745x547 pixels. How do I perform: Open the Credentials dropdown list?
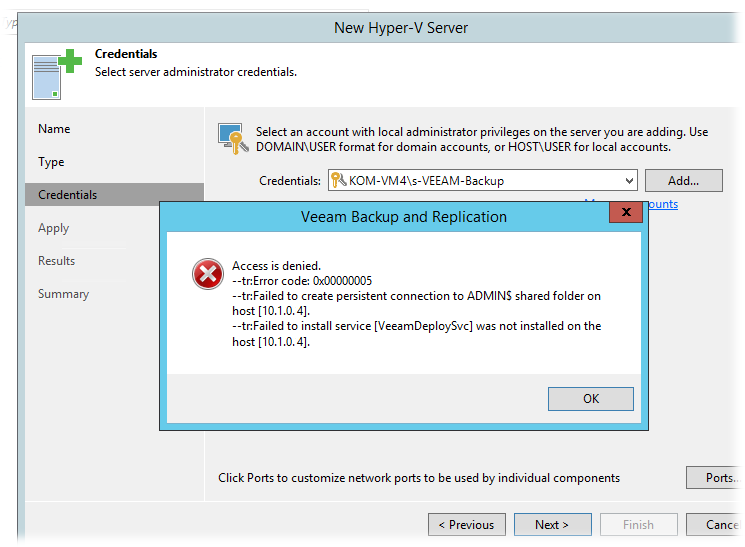coord(629,181)
